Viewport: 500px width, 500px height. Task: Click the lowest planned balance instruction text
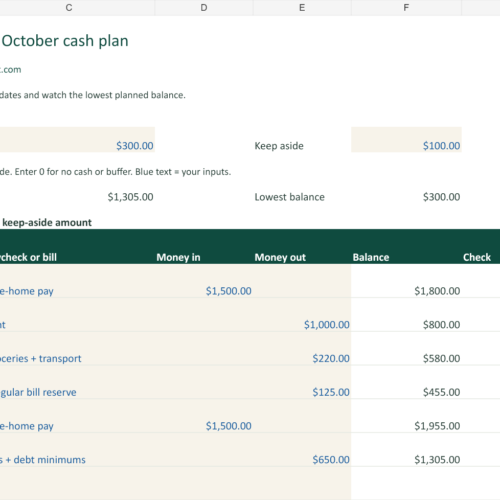tap(93, 95)
